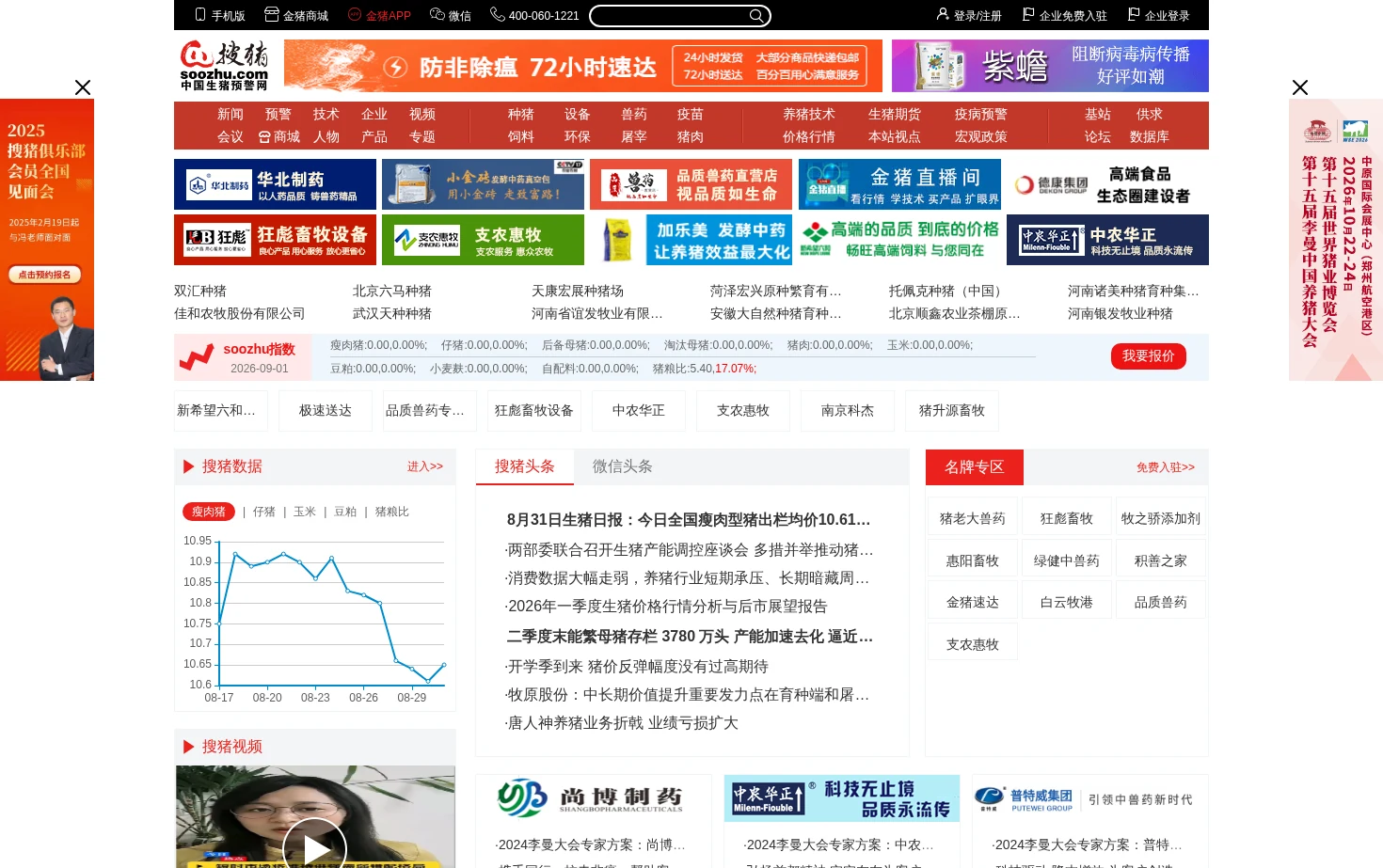The width and height of the screenshot is (1383, 868).
Task: Select the 猪升源畜牧 tag button
Action: [x=952, y=411]
